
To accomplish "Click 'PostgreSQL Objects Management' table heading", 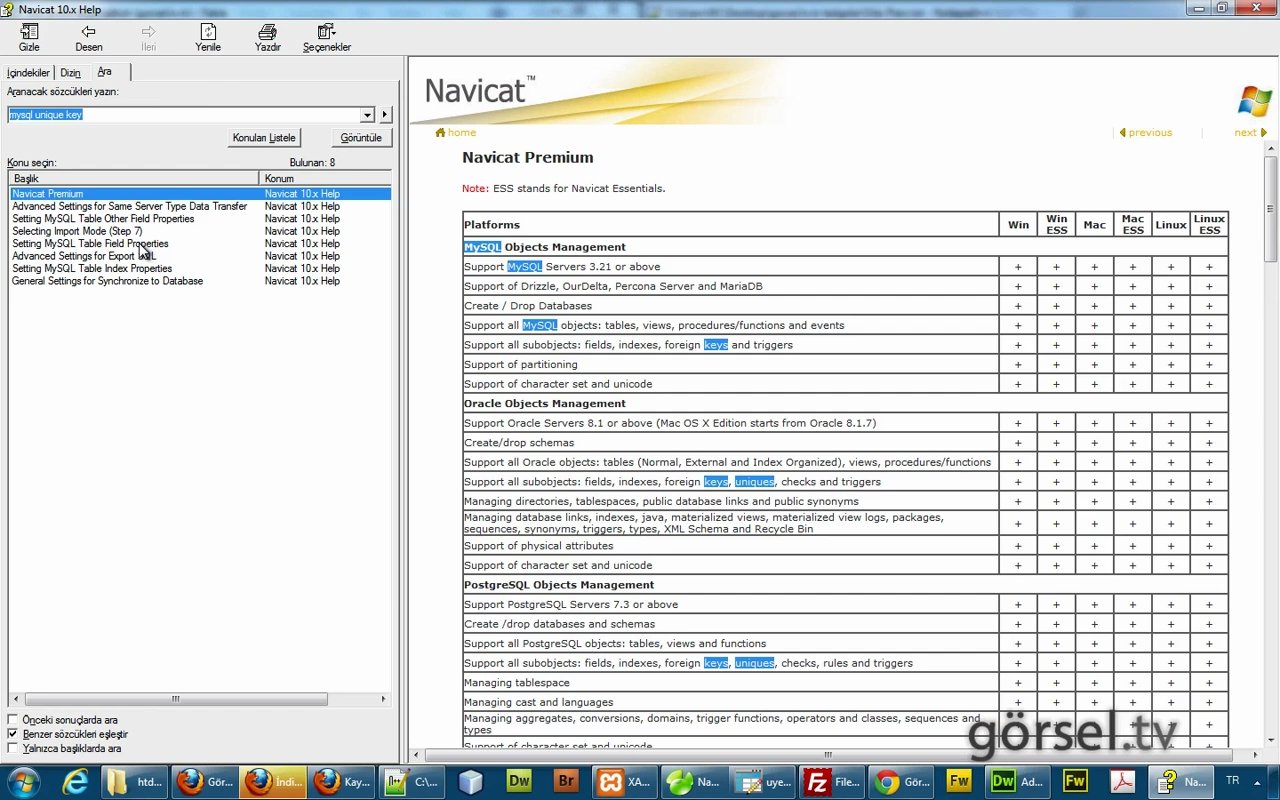I will click(x=559, y=585).
